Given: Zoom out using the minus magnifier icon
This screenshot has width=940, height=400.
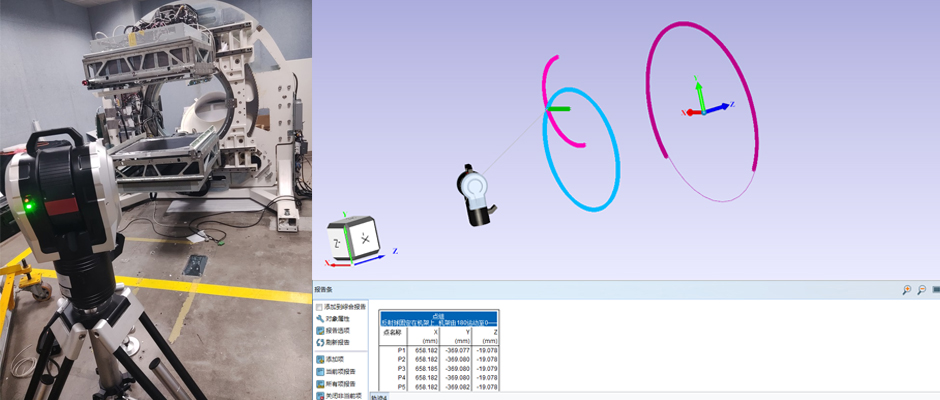Looking at the screenshot, I should (x=921, y=289).
